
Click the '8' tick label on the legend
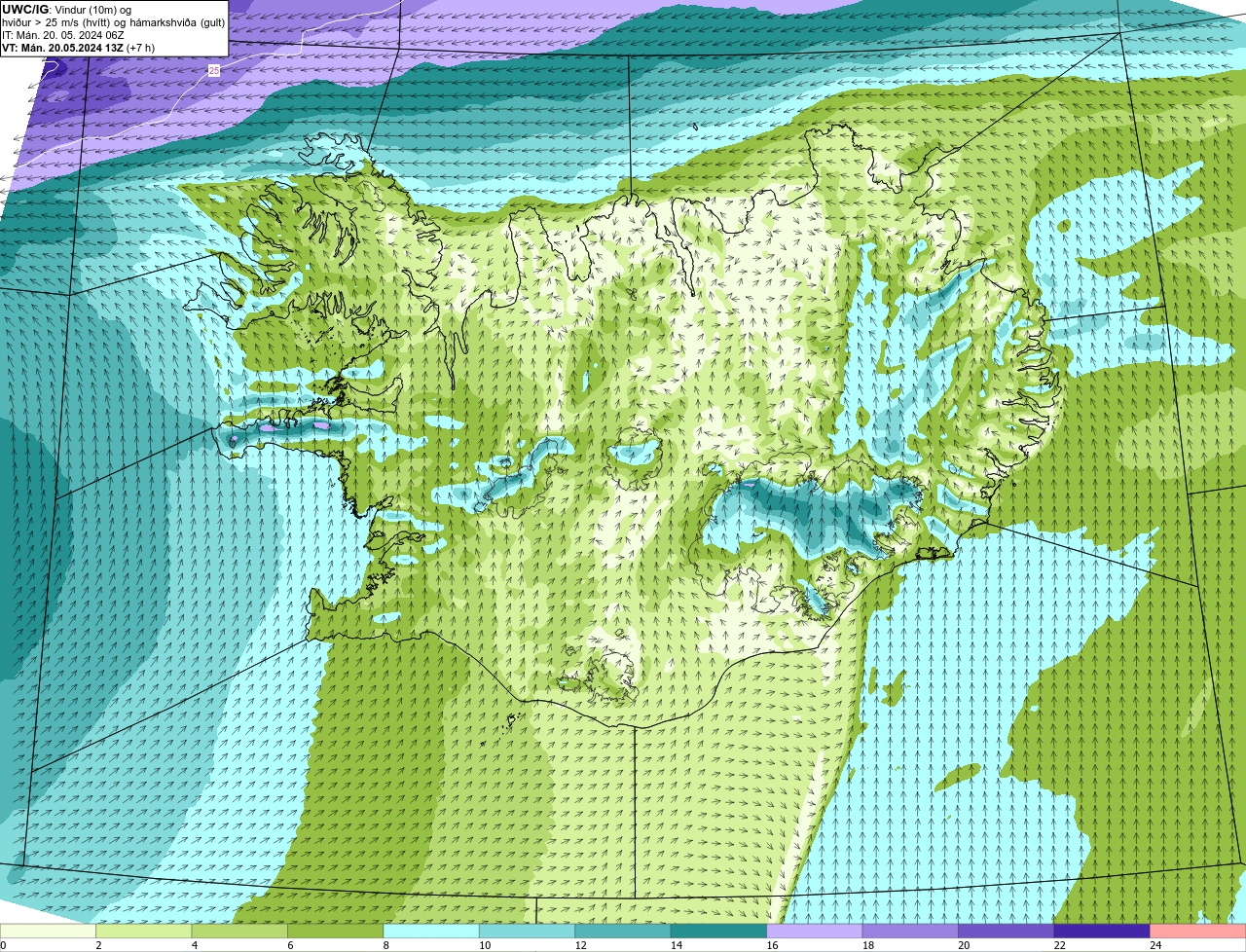[386, 945]
